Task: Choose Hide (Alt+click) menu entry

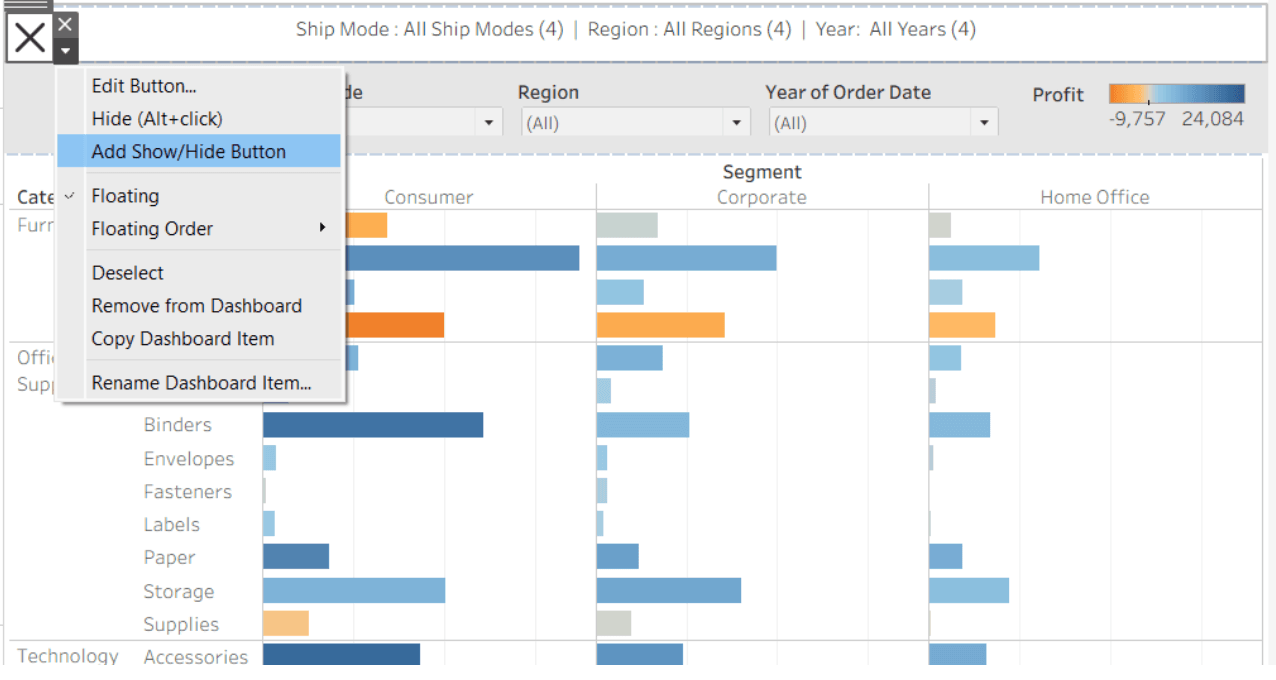Action: [x=156, y=119]
